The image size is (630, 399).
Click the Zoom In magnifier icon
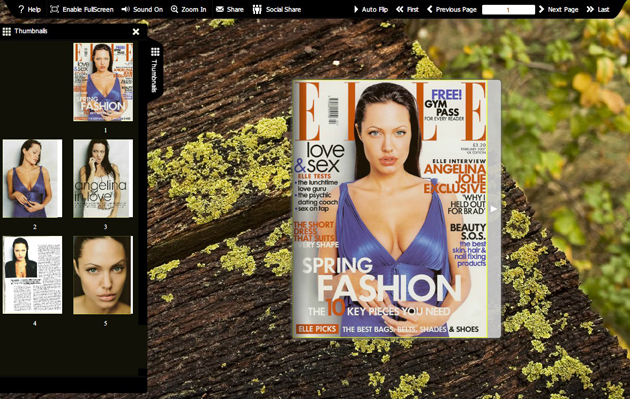pyautogui.click(x=174, y=9)
